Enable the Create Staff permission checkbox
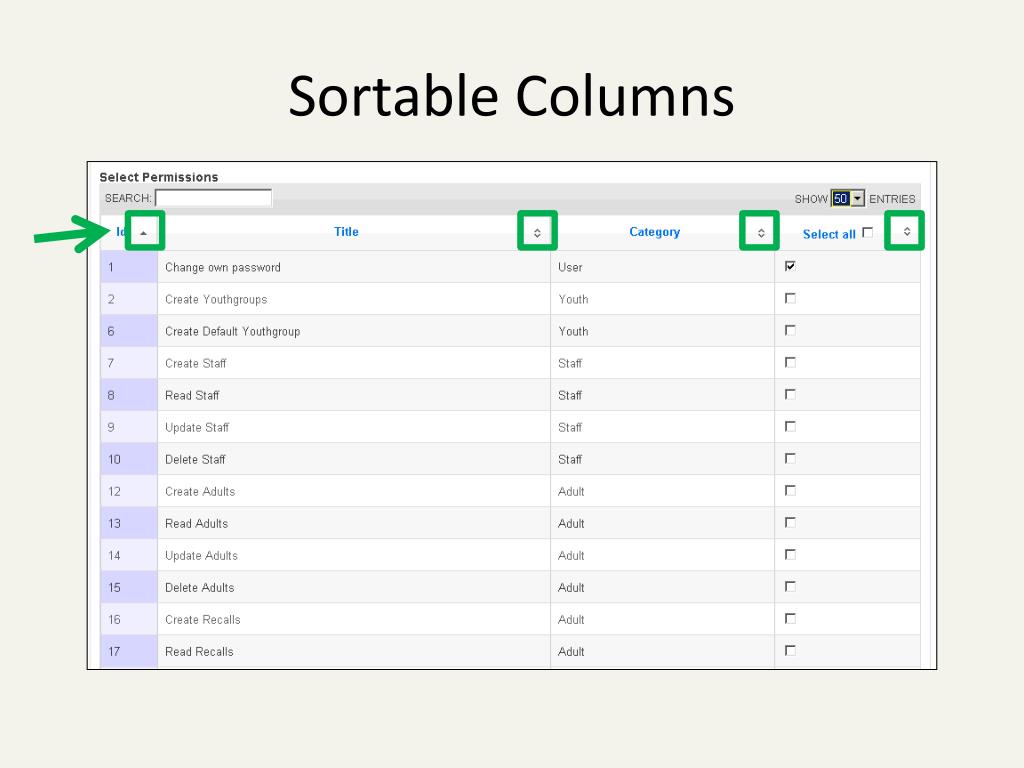This screenshot has height=768, width=1024. coord(790,362)
